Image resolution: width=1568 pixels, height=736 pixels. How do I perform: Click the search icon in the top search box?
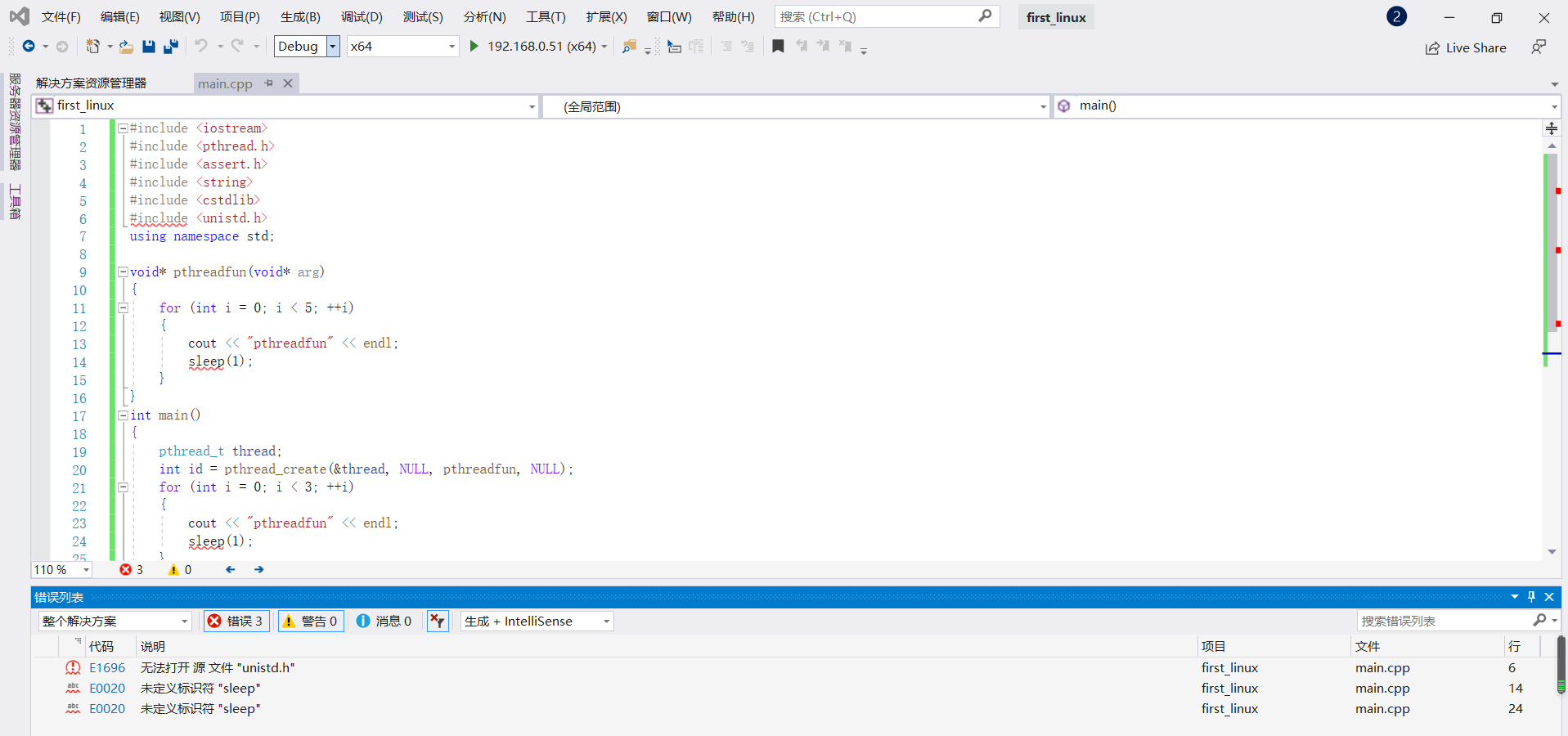[x=985, y=16]
